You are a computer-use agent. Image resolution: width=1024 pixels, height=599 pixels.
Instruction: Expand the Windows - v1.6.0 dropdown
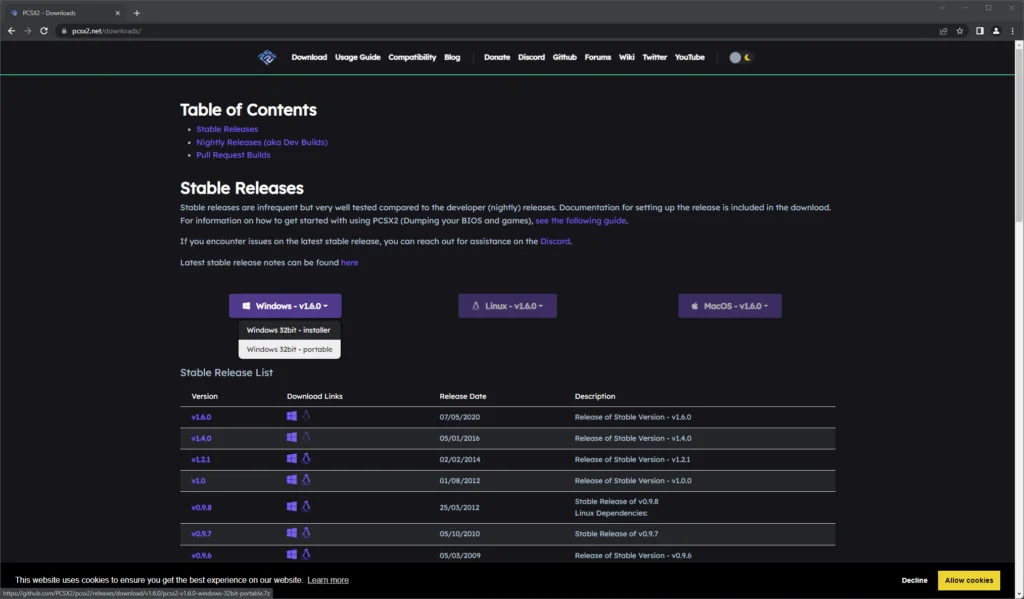pyautogui.click(x=285, y=306)
